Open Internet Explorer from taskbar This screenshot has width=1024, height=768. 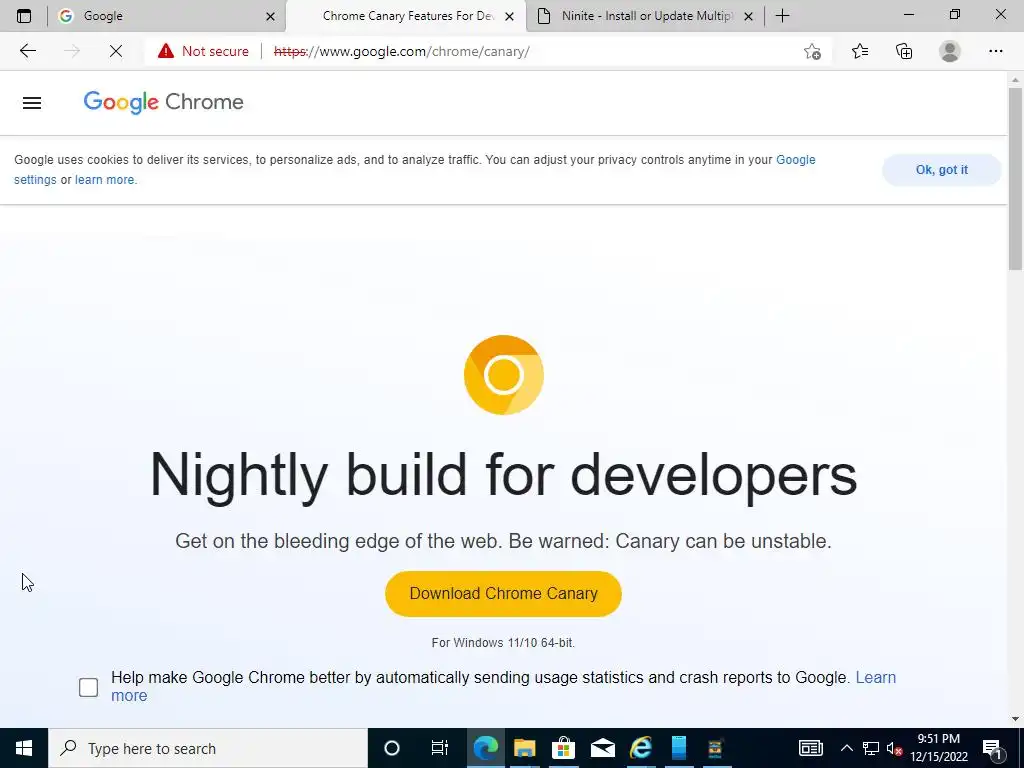[641, 748]
